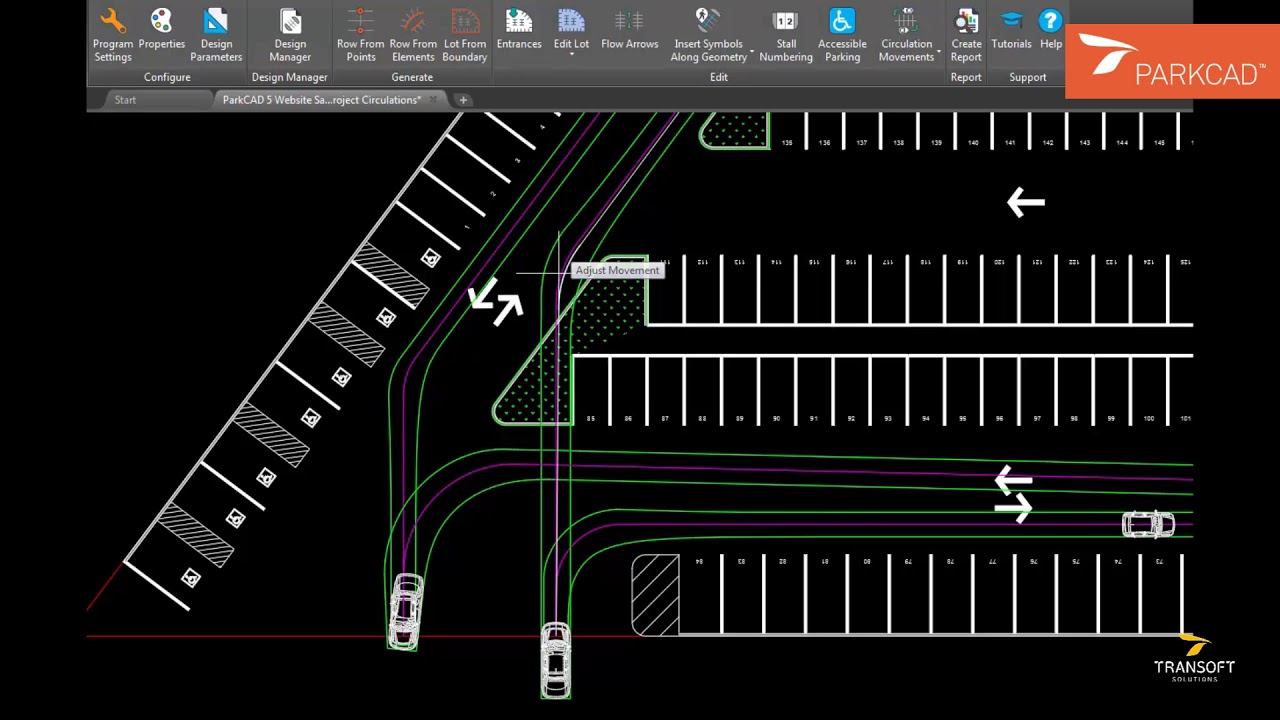The image size is (1280, 720).
Task: Click the Report panel label
Action: click(x=966, y=77)
